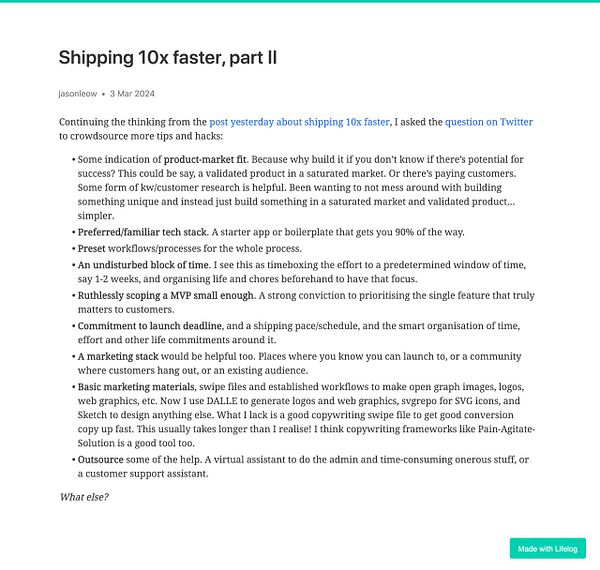Click the teal bar at the page top
Image resolution: width=600 pixels, height=570 pixels.
[x=300, y=2]
